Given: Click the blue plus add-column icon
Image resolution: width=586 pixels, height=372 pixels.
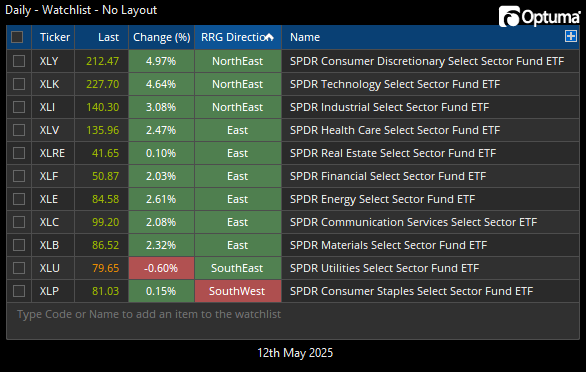Looking at the screenshot, I should point(571,36).
